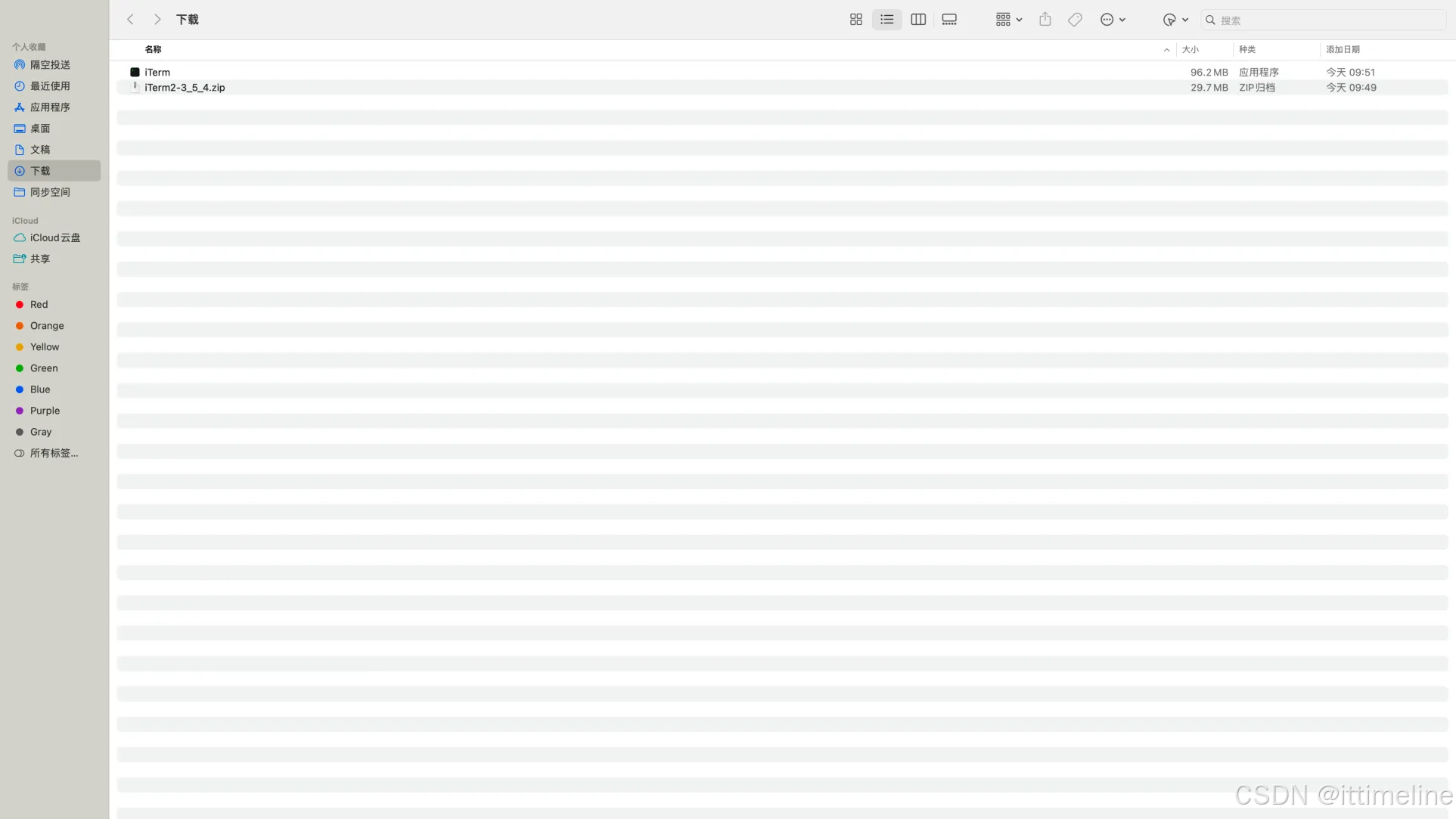Switch to list view mode
The height and width of the screenshot is (819, 1456).
coord(886,20)
